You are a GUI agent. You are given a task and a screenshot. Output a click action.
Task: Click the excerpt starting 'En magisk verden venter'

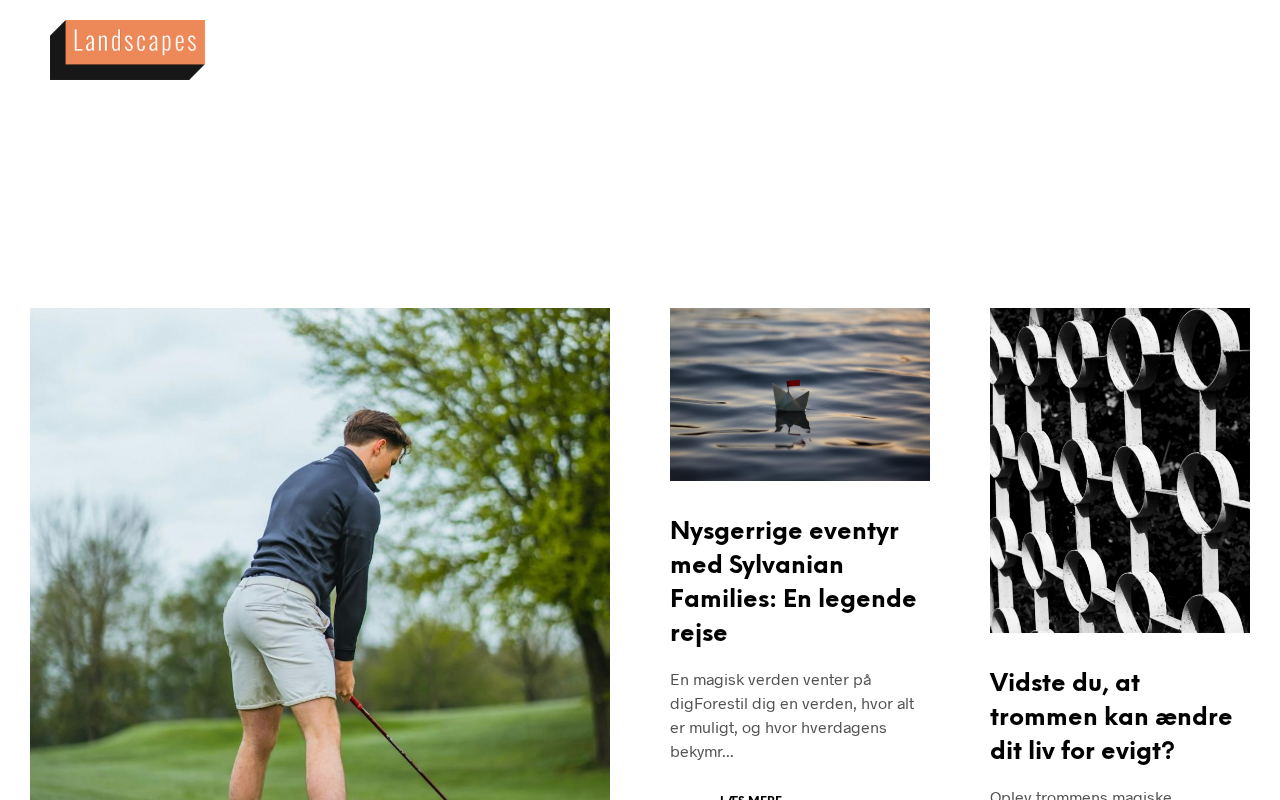[x=792, y=715]
